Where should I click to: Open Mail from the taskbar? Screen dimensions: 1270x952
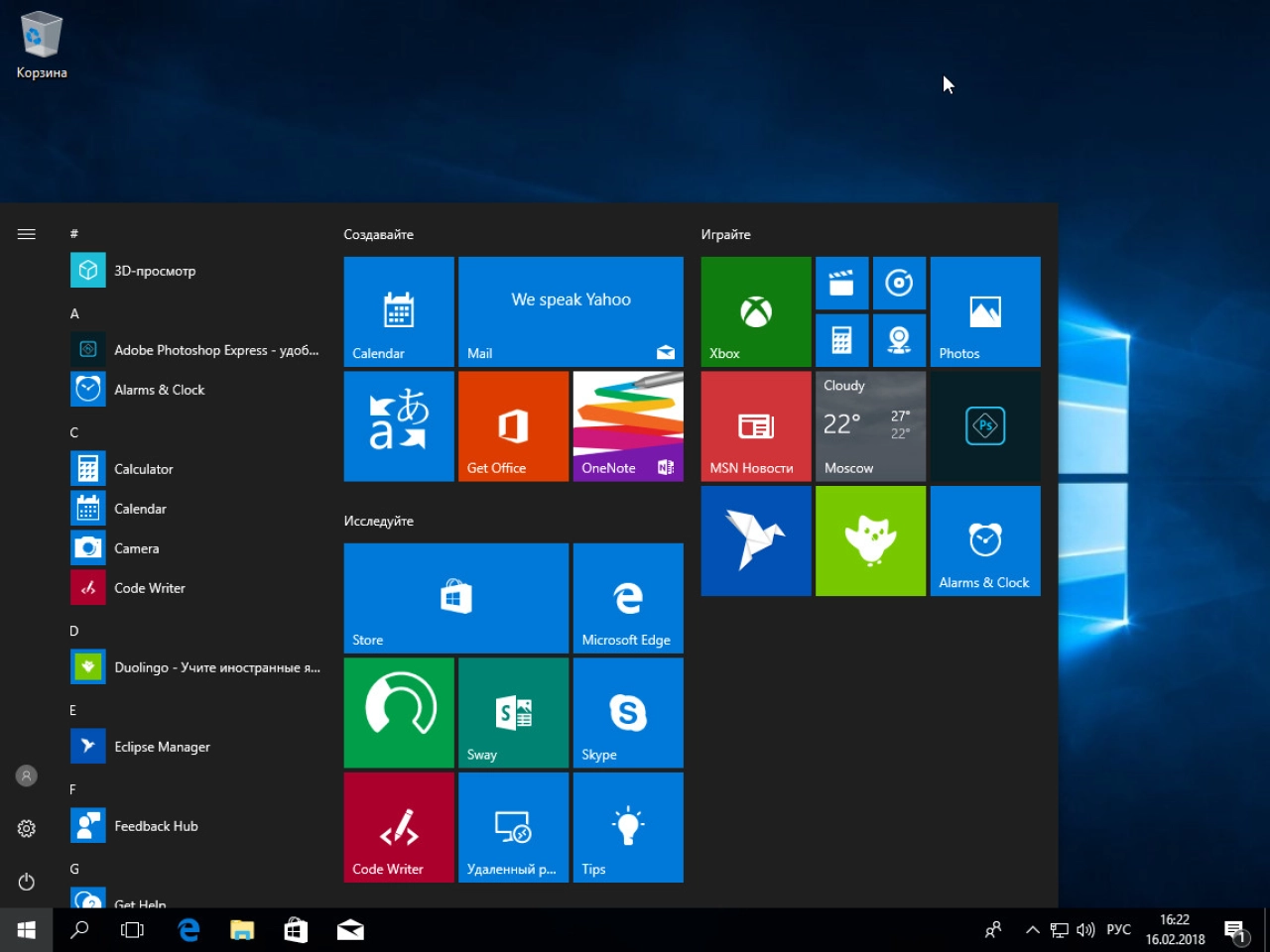(x=350, y=930)
